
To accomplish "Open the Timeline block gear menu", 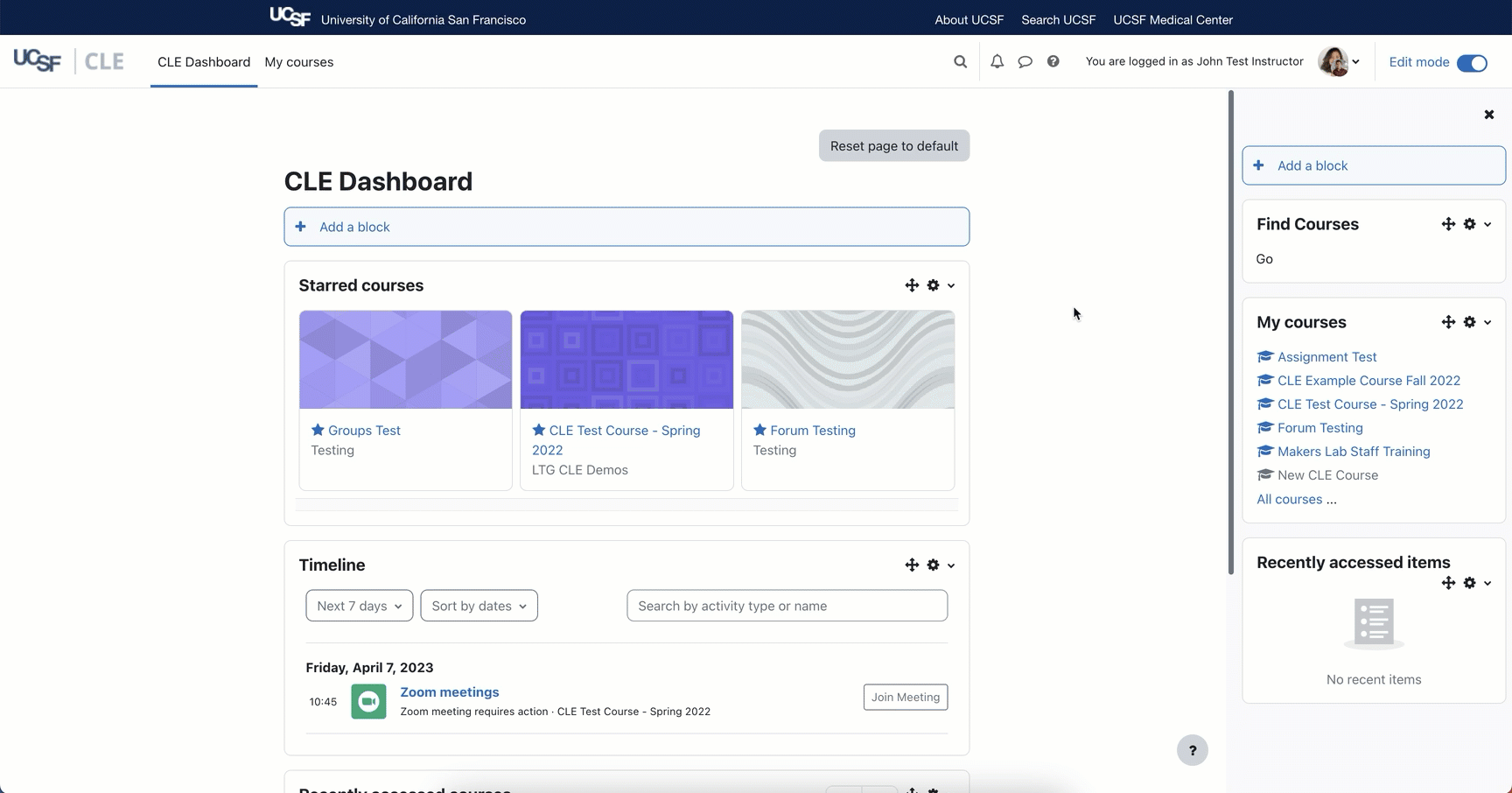I will click(933, 565).
